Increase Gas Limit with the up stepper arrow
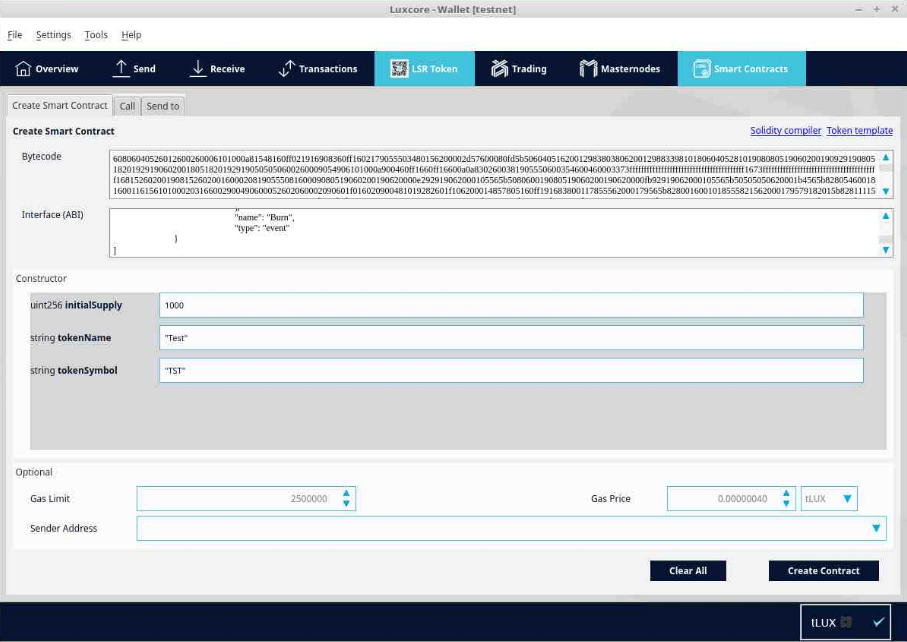Viewport: 907px width, 642px height. point(346,493)
